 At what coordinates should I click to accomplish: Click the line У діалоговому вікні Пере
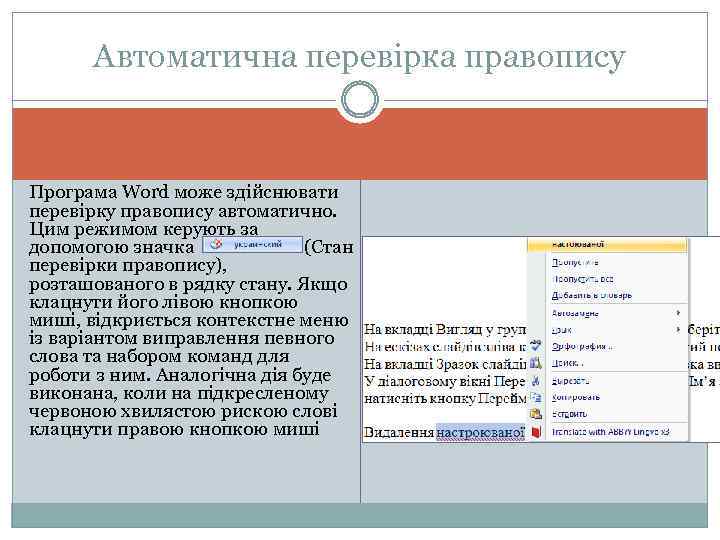[444, 382]
